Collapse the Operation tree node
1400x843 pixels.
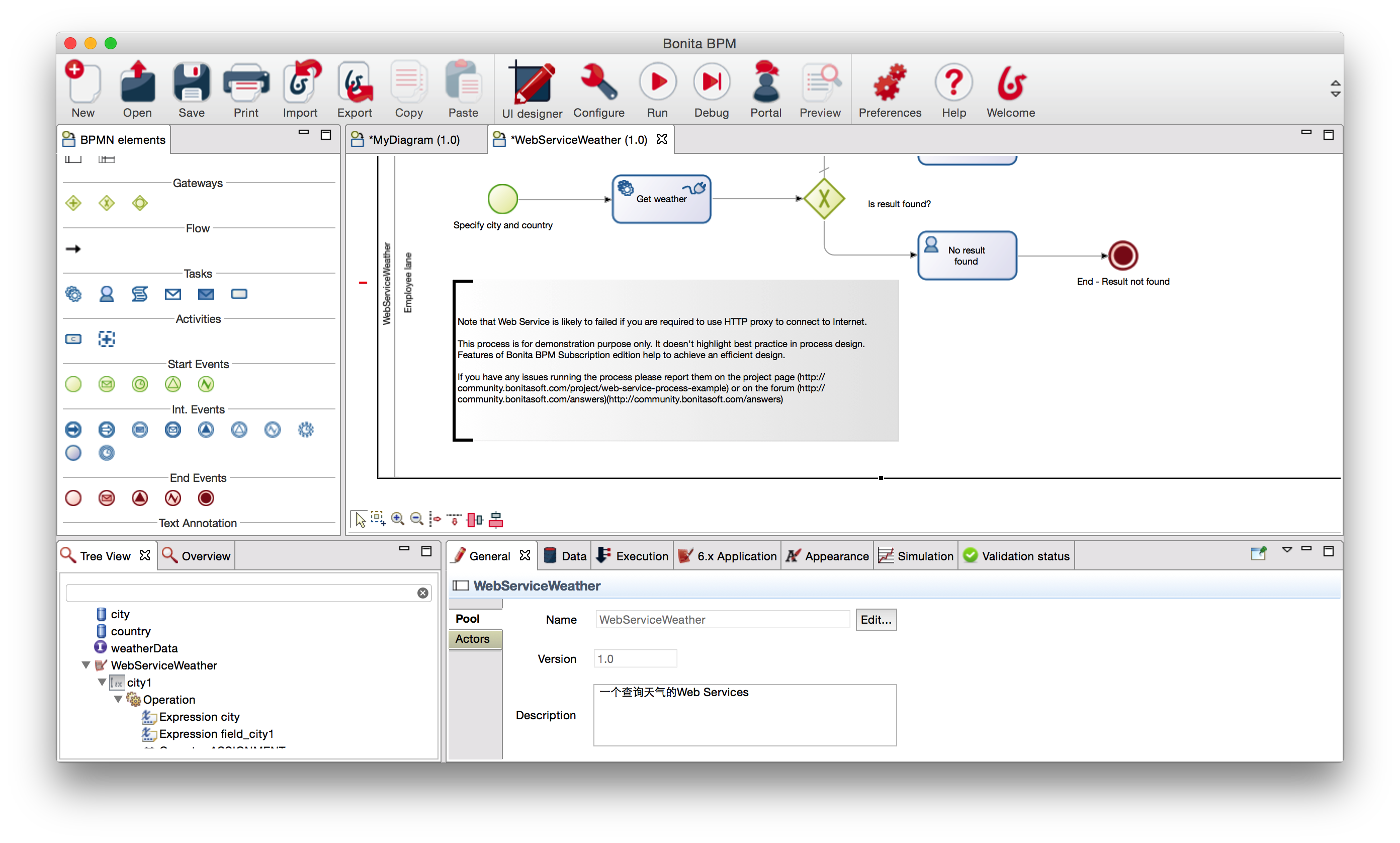coord(118,699)
